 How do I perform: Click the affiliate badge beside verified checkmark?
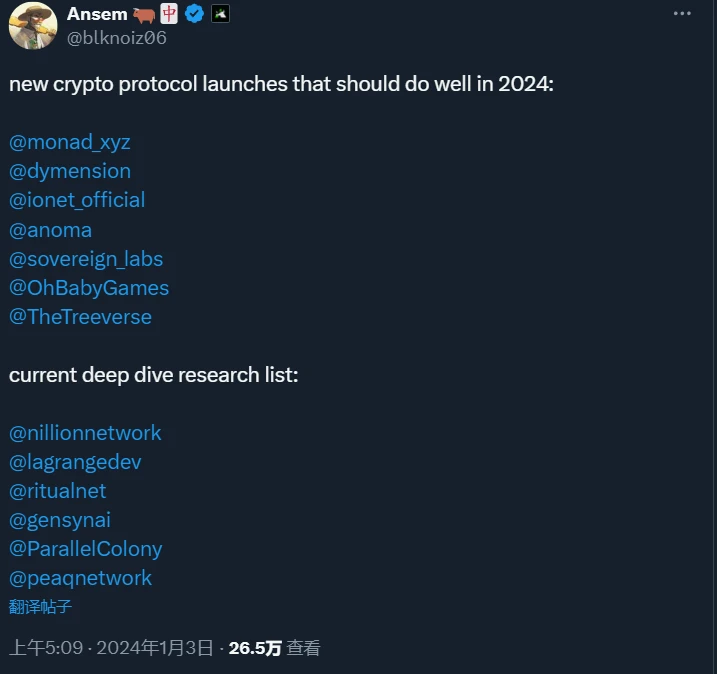(x=220, y=14)
